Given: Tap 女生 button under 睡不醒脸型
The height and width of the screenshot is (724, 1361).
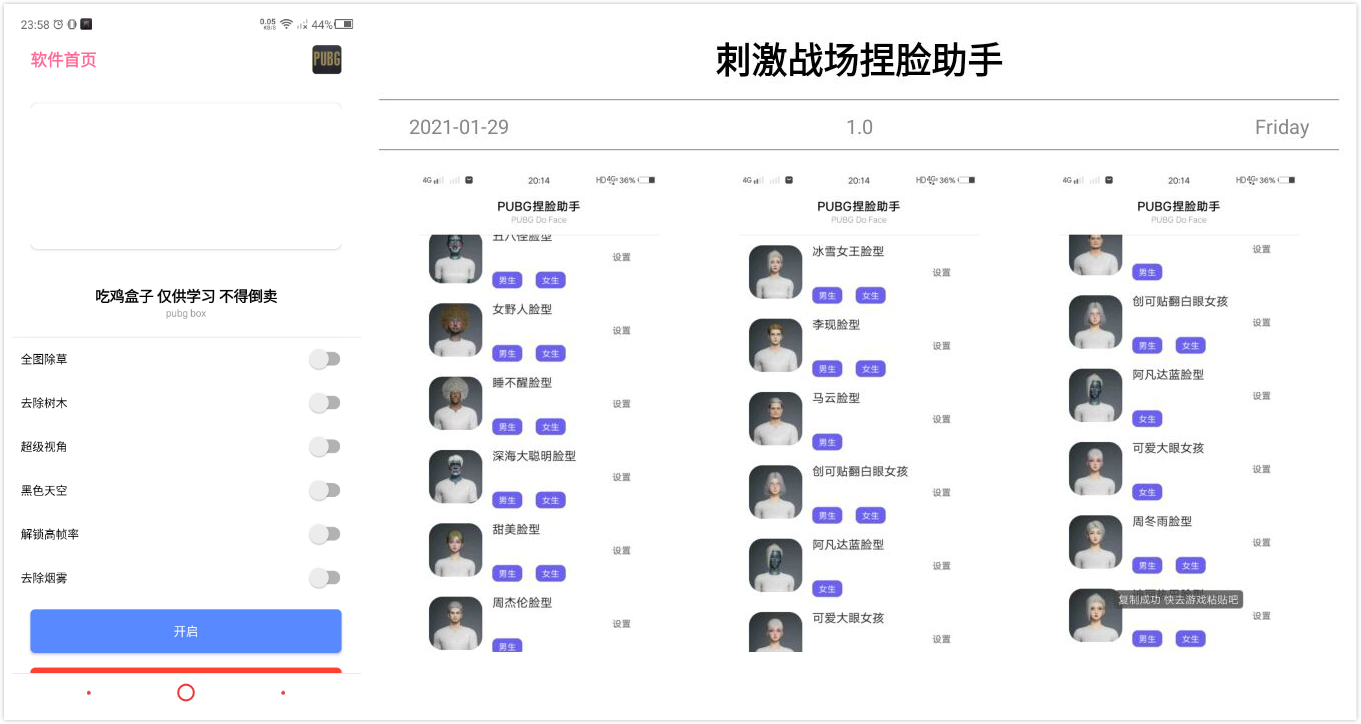Looking at the screenshot, I should [x=550, y=427].
